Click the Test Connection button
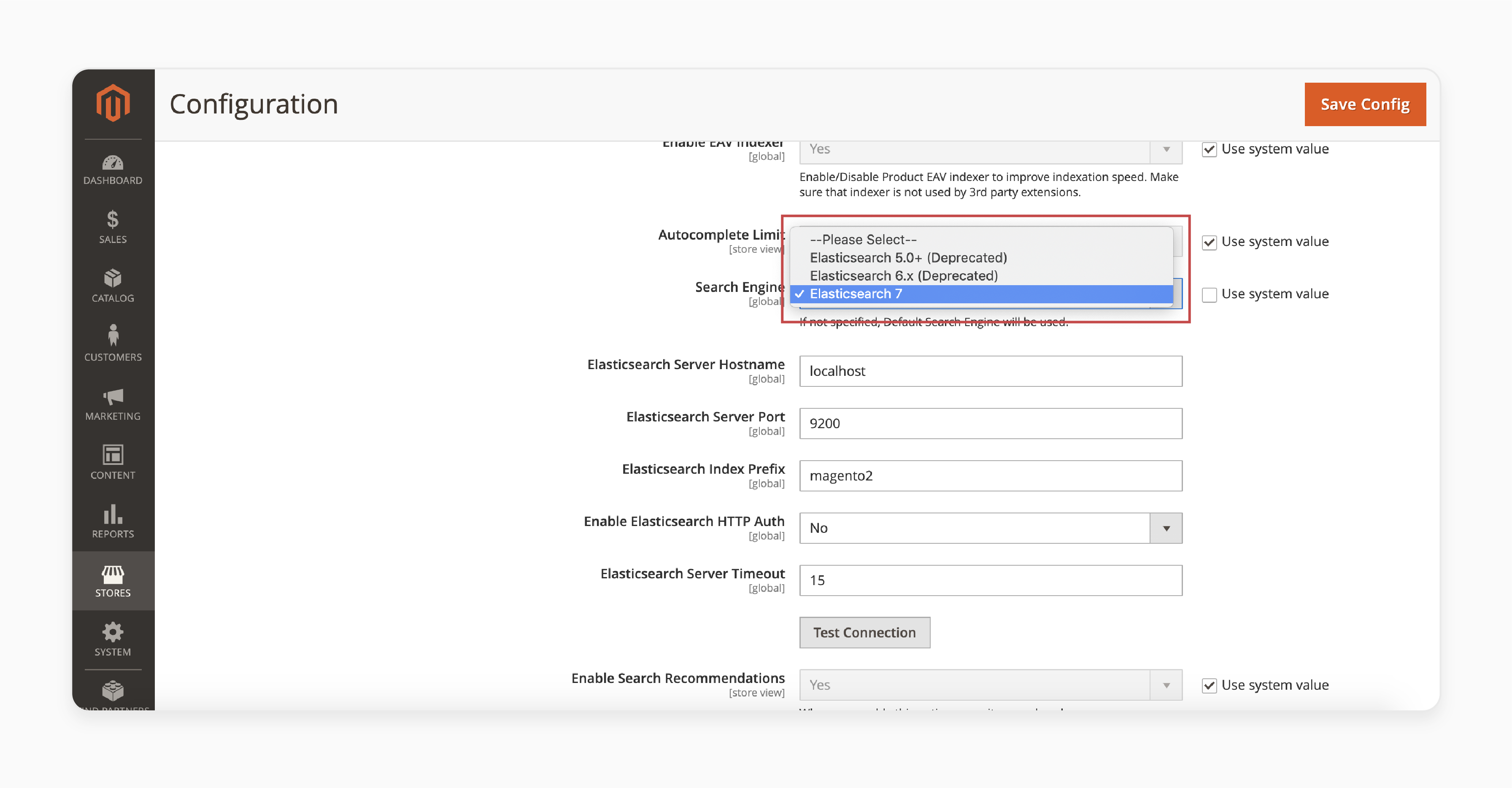 864,632
